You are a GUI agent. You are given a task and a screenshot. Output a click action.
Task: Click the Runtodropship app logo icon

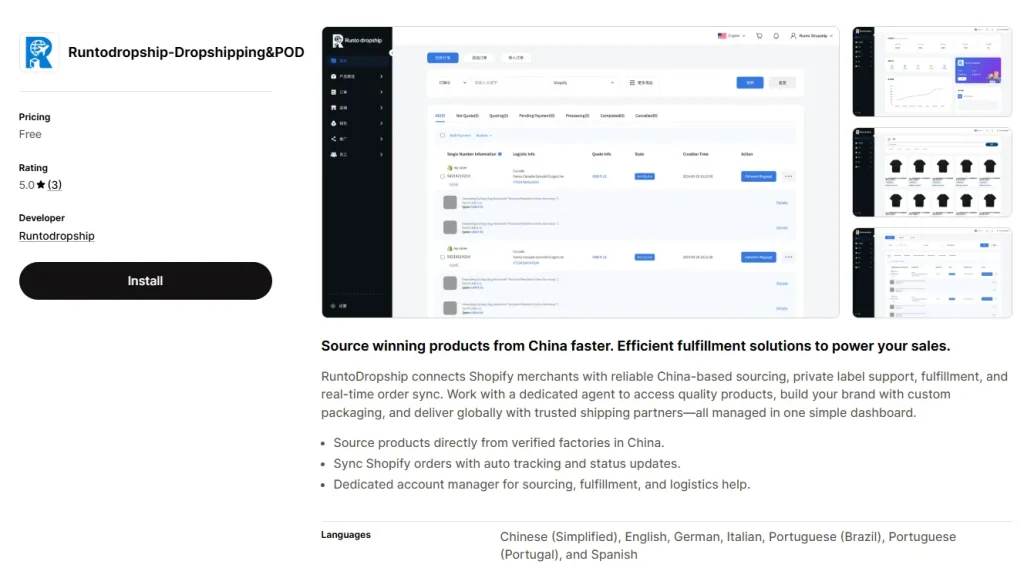click(x=39, y=52)
